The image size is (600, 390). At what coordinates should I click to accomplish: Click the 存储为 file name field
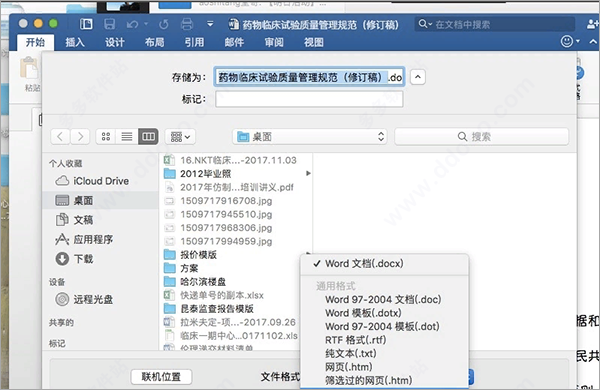click(309, 77)
